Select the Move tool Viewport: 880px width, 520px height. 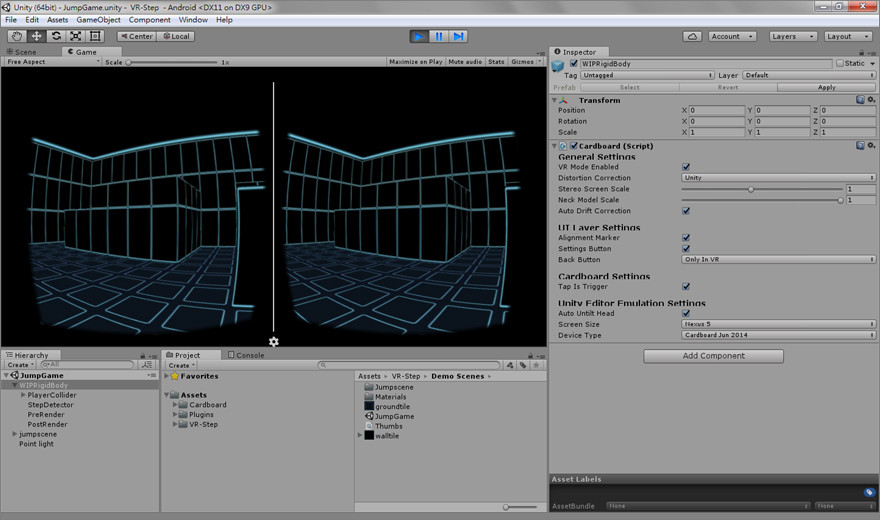coord(36,36)
